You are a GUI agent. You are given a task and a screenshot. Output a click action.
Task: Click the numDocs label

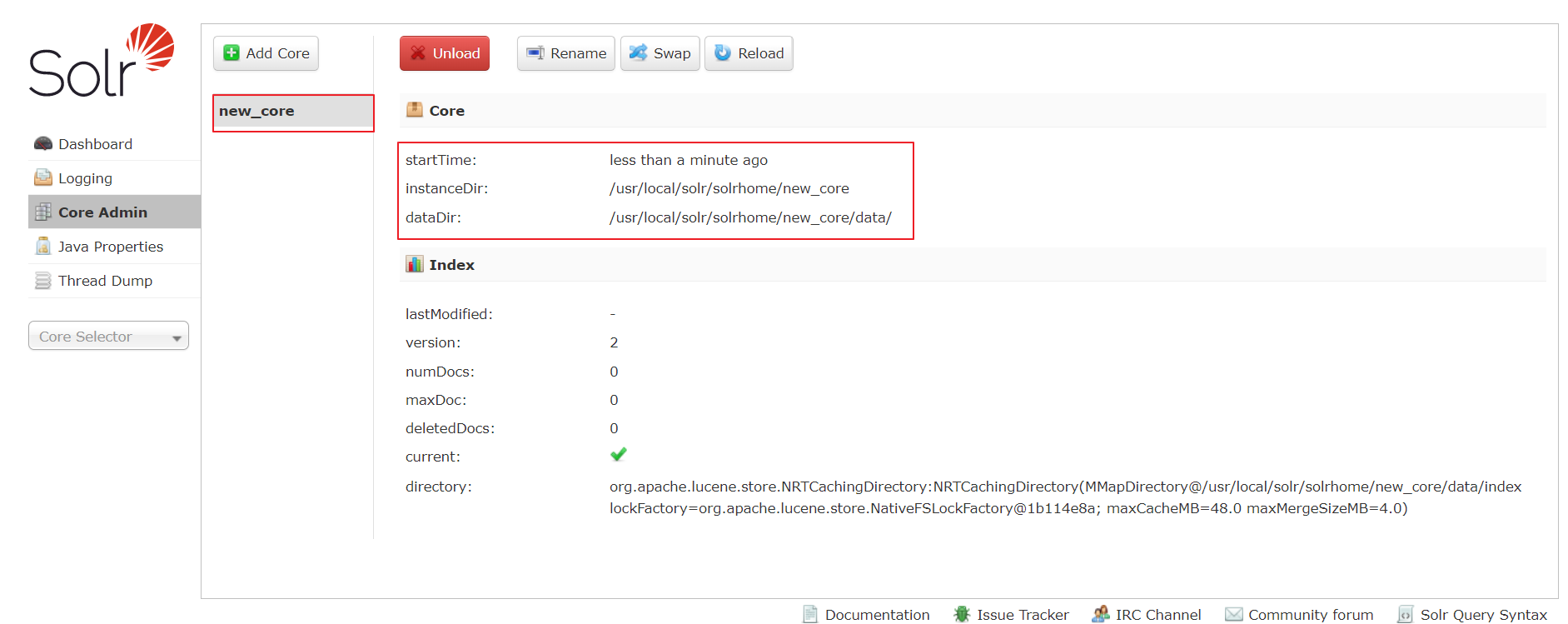(x=440, y=372)
